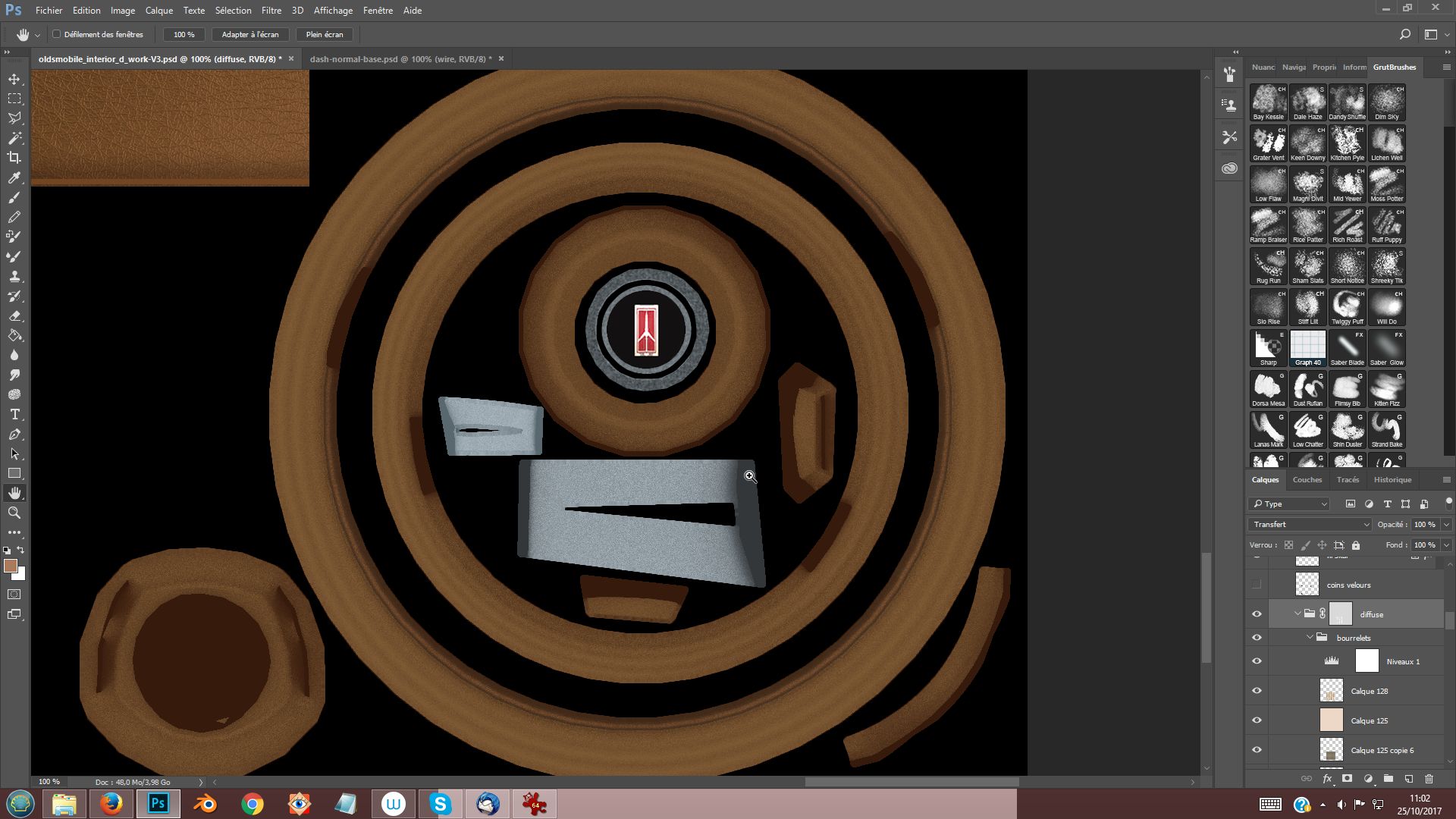
Task: Pick the Clone Stamp tool
Action: coord(14,276)
